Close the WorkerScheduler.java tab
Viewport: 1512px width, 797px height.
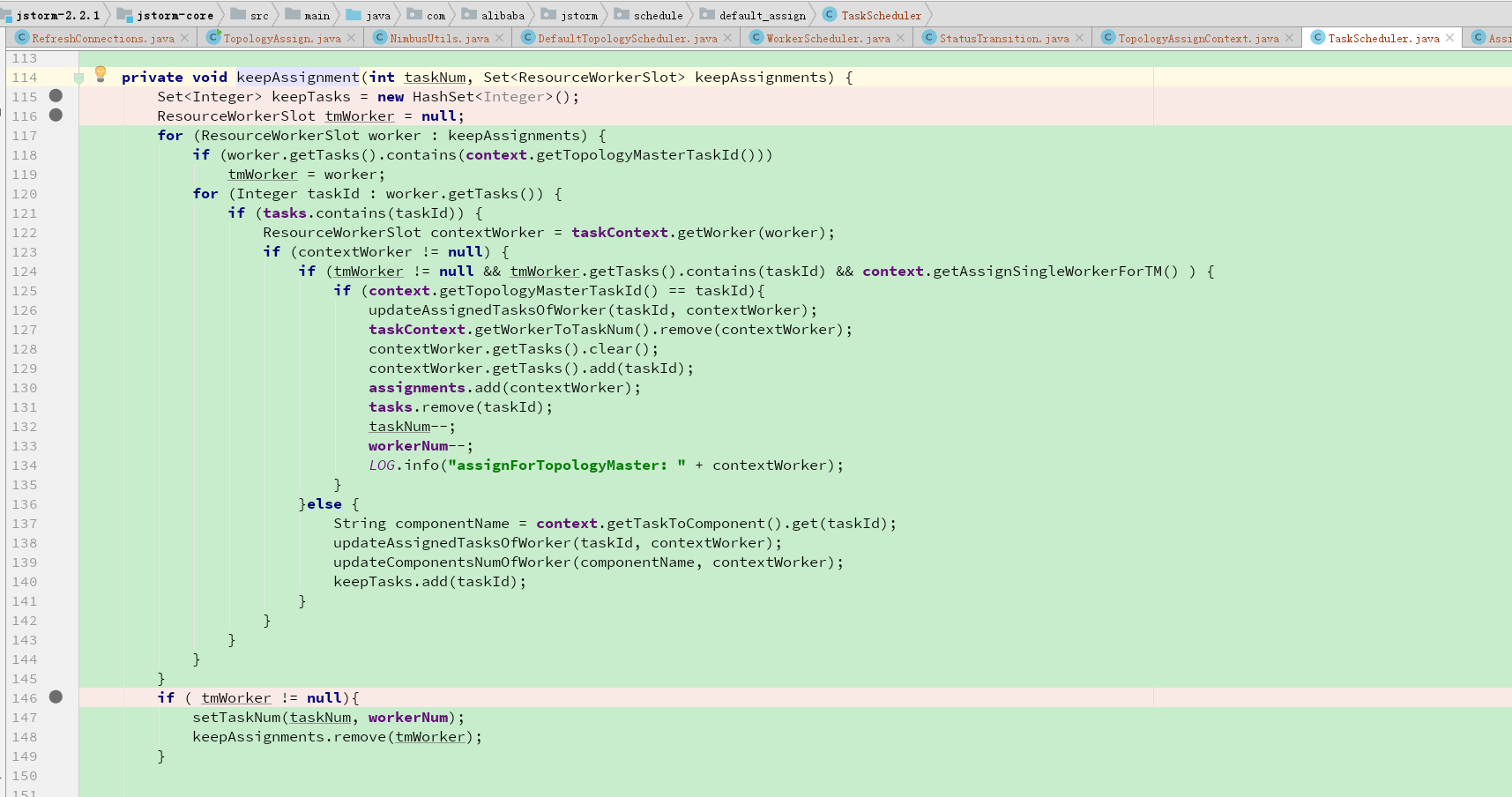900,38
